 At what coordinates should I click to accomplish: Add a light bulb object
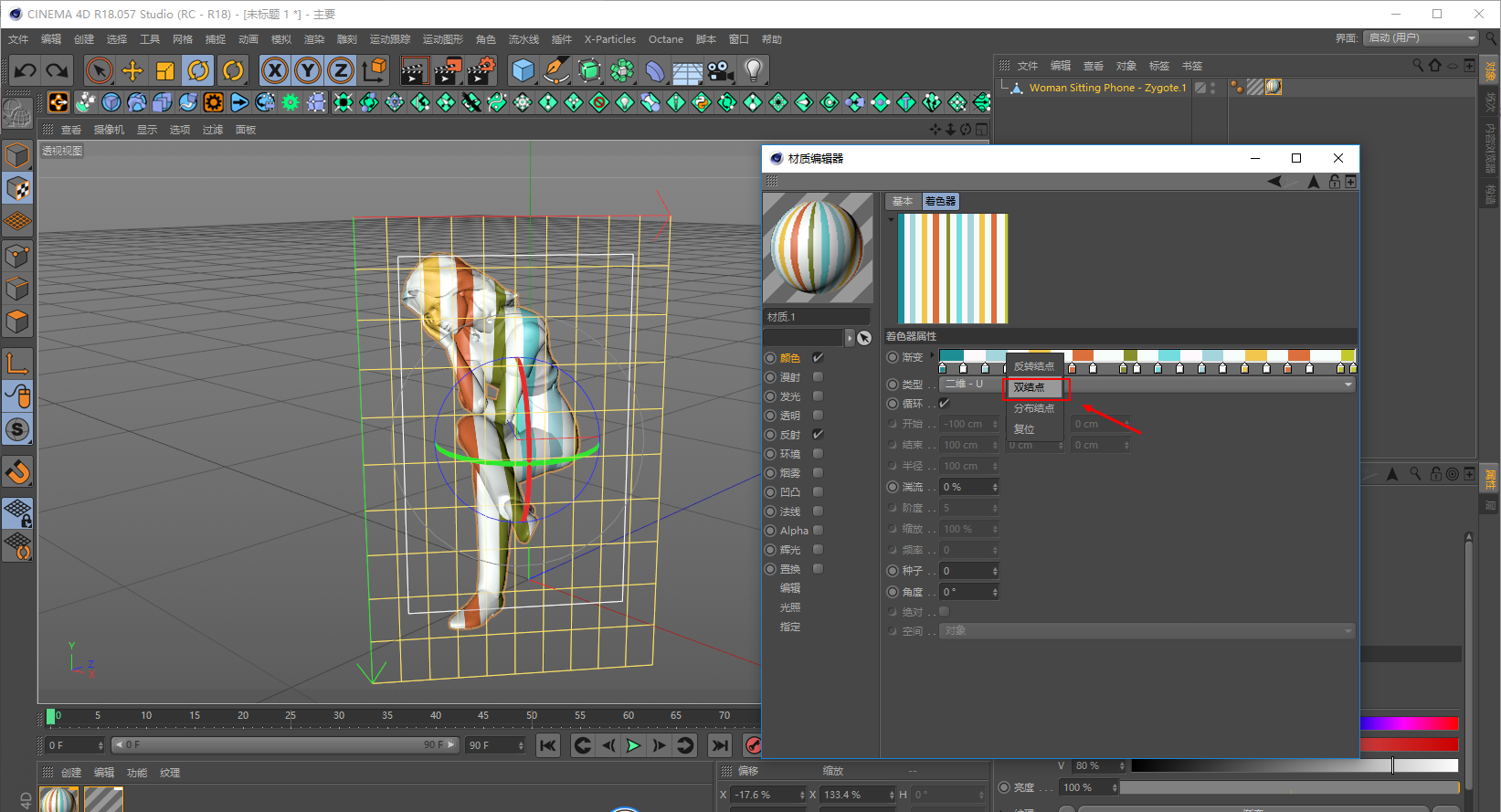pyautogui.click(x=753, y=70)
